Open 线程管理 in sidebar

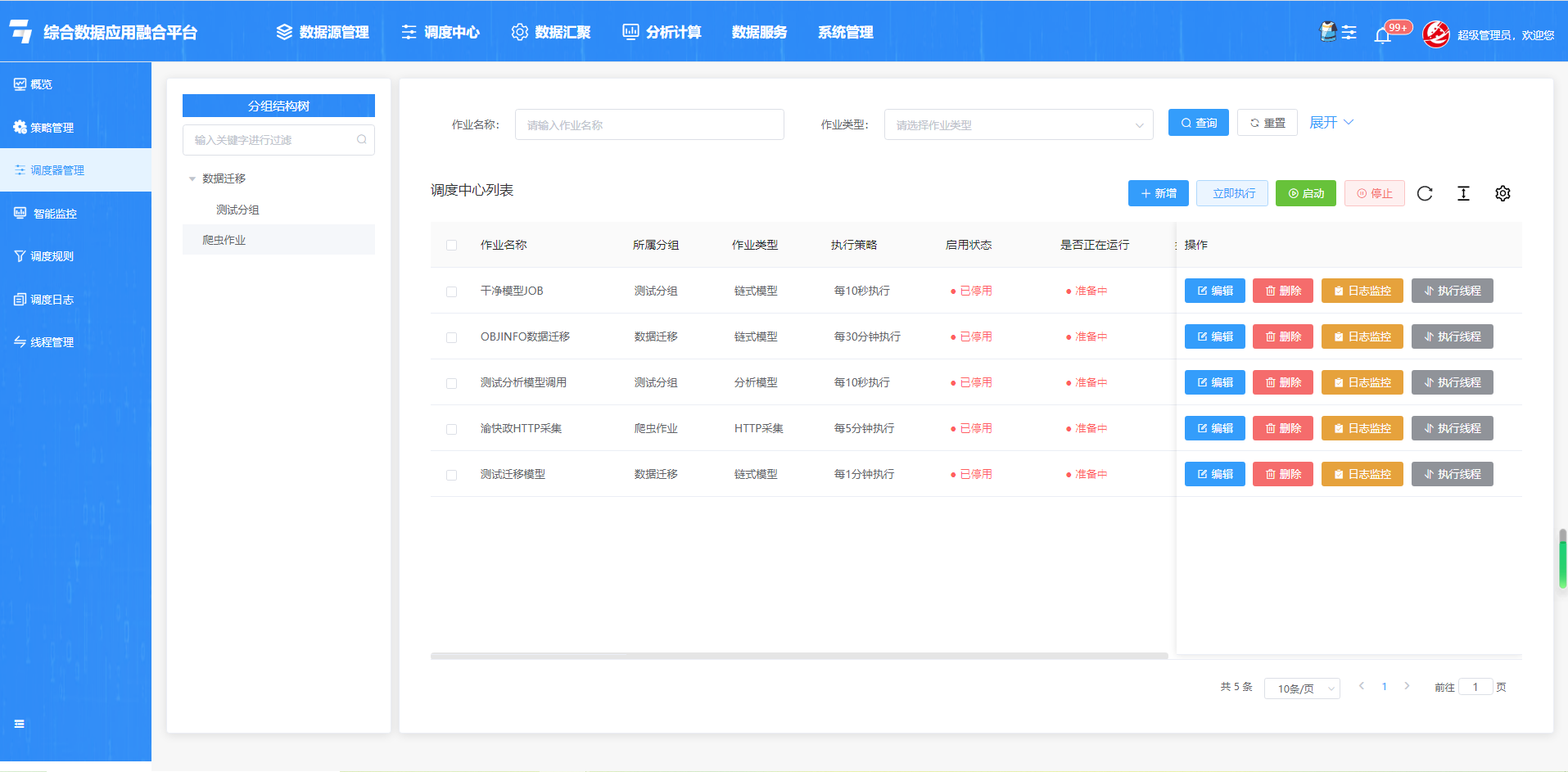(x=75, y=342)
